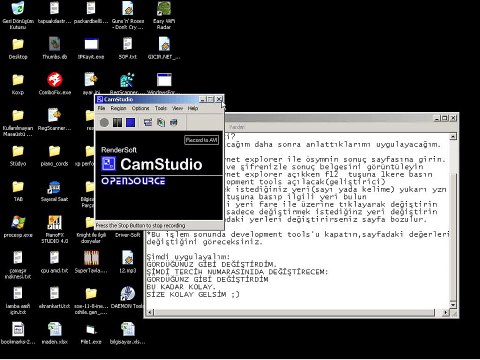Select the Desktop folder icon

[18, 44]
